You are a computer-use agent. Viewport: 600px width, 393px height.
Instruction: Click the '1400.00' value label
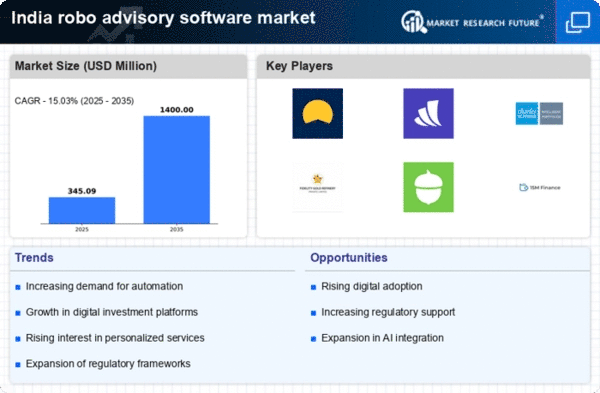pyautogui.click(x=176, y=110)
